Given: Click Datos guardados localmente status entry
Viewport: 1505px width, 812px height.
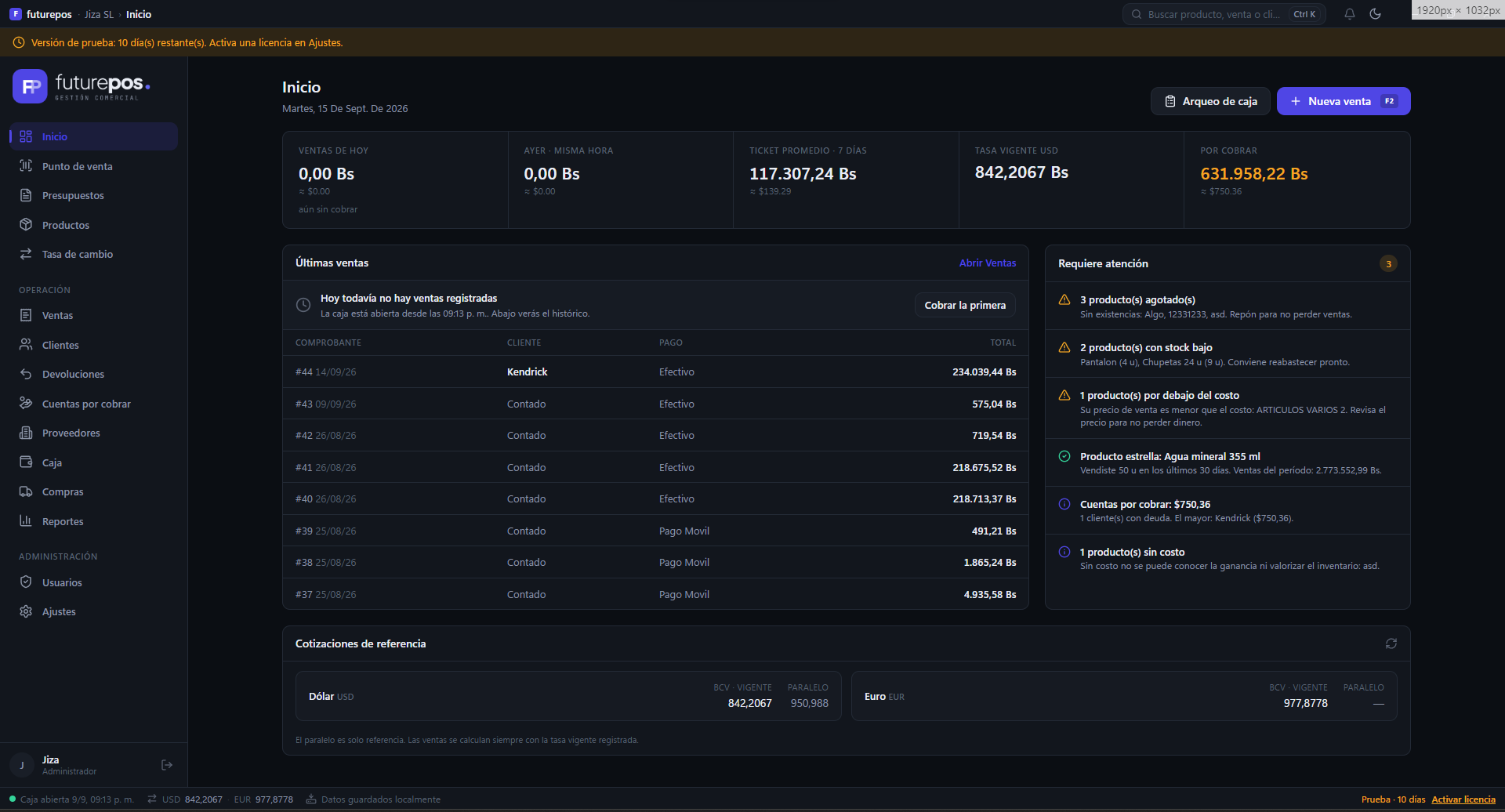Looking at the screenshot, I should click(x=373, y=799).
